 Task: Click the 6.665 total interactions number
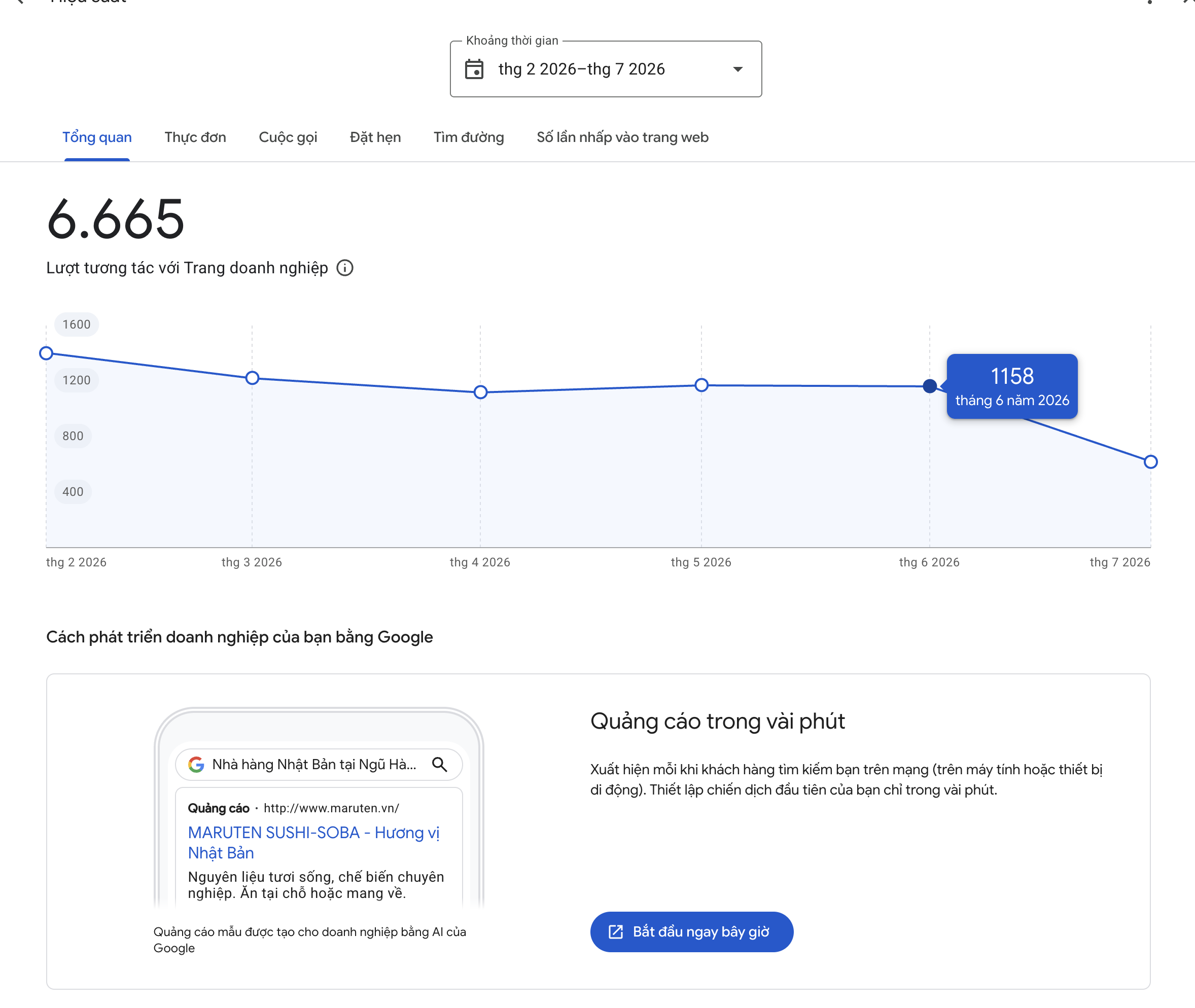116,219
